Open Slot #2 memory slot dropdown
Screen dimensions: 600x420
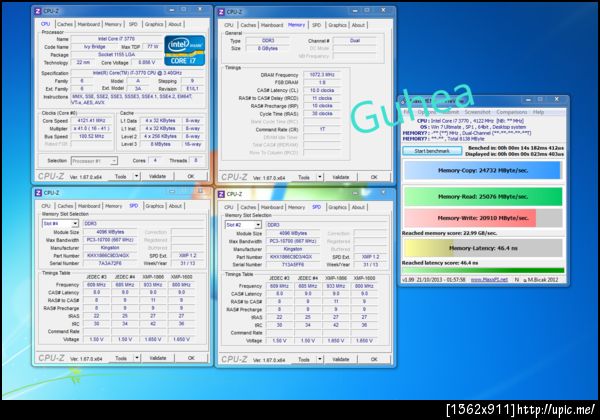pos(243,225)
